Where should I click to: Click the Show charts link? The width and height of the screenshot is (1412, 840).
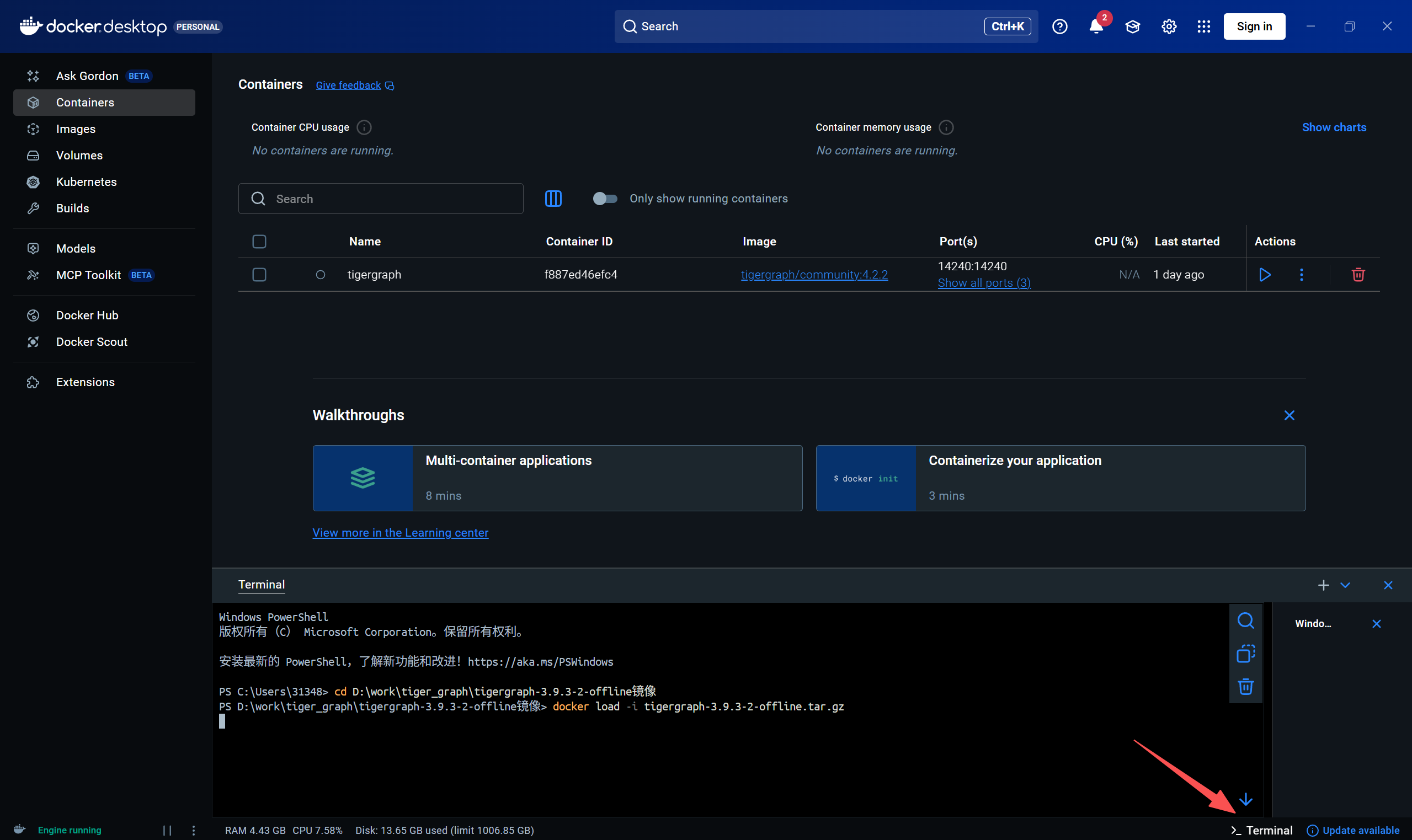[1334, 127]
